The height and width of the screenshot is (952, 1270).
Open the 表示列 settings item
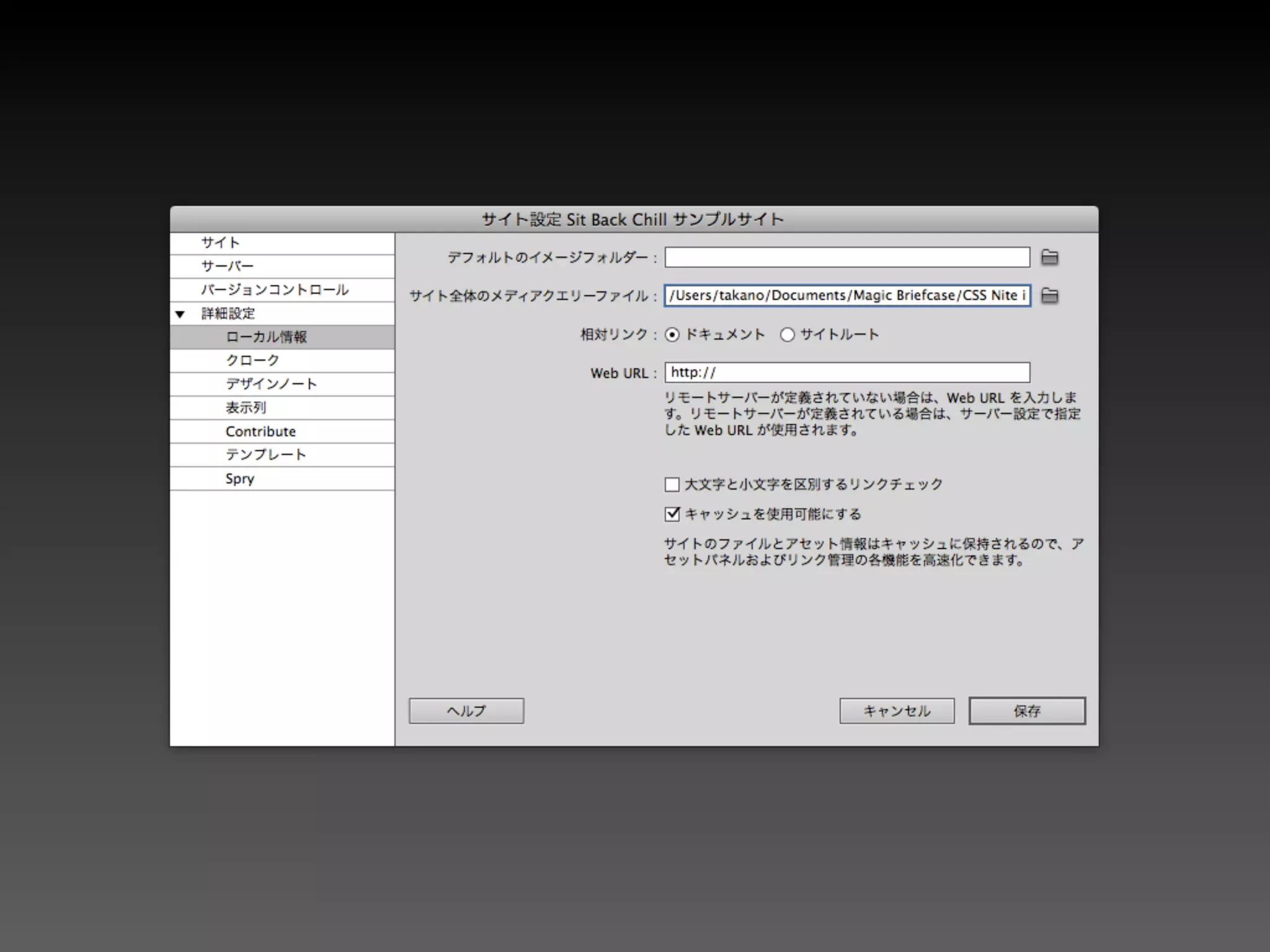(246, 408)
